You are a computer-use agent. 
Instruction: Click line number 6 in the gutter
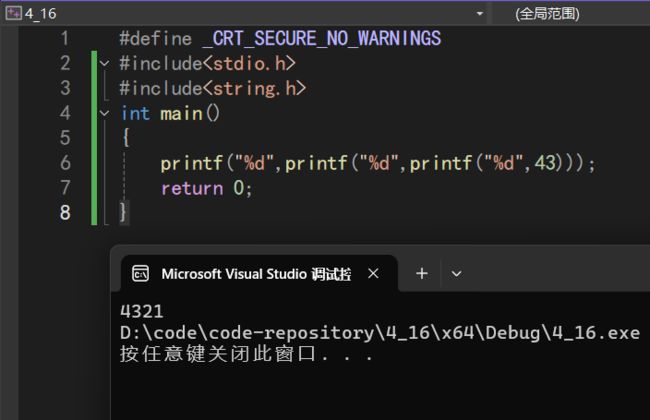point(65,163)
